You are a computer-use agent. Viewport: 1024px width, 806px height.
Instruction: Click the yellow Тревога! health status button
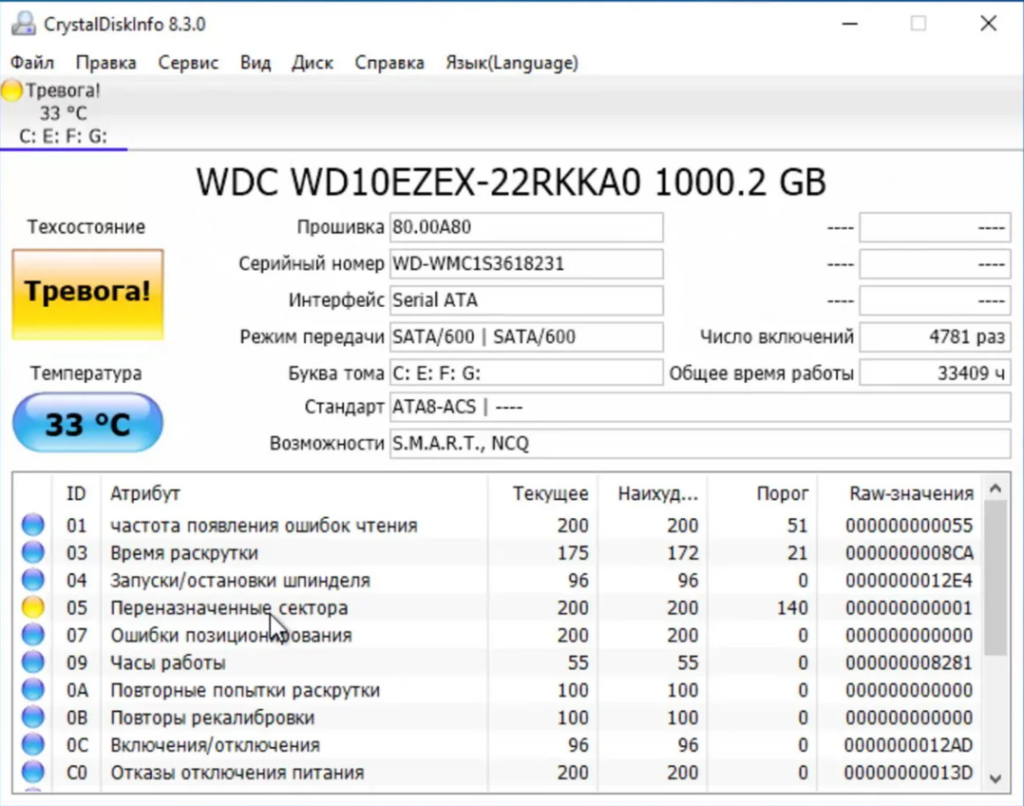pyautogui.click(x=88, y=294)
